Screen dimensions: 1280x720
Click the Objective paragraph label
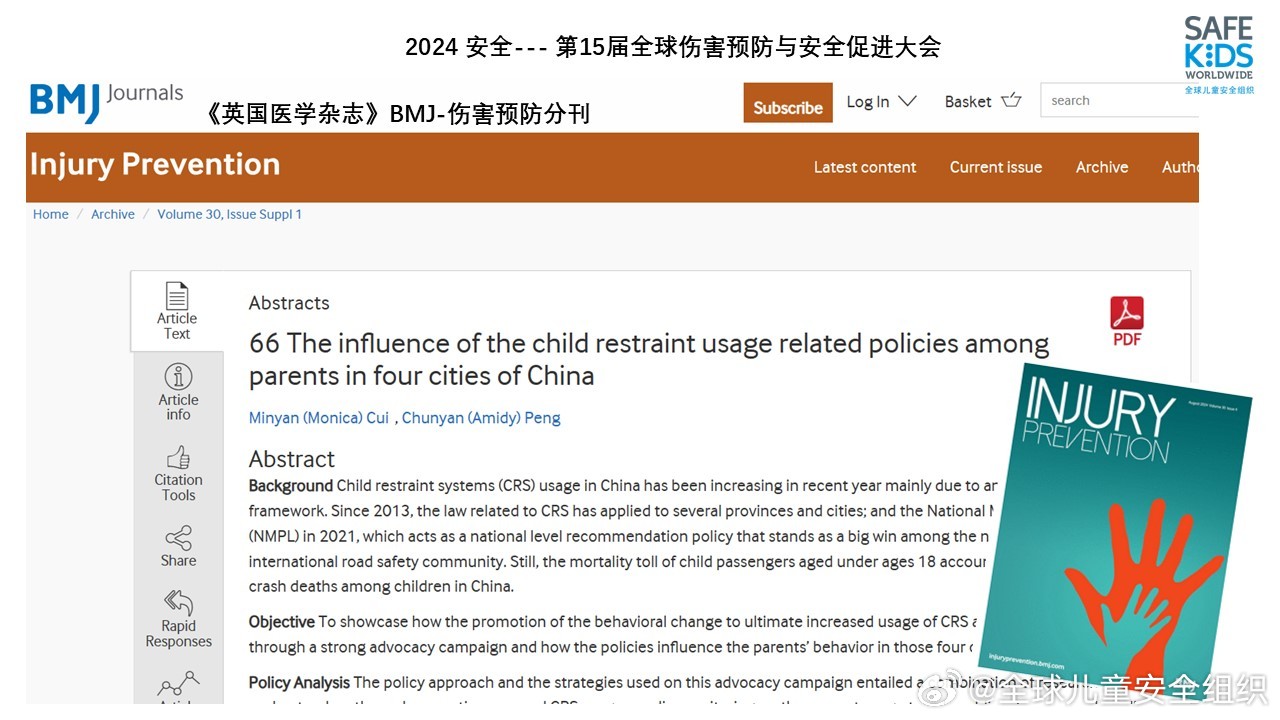[282, 622]
